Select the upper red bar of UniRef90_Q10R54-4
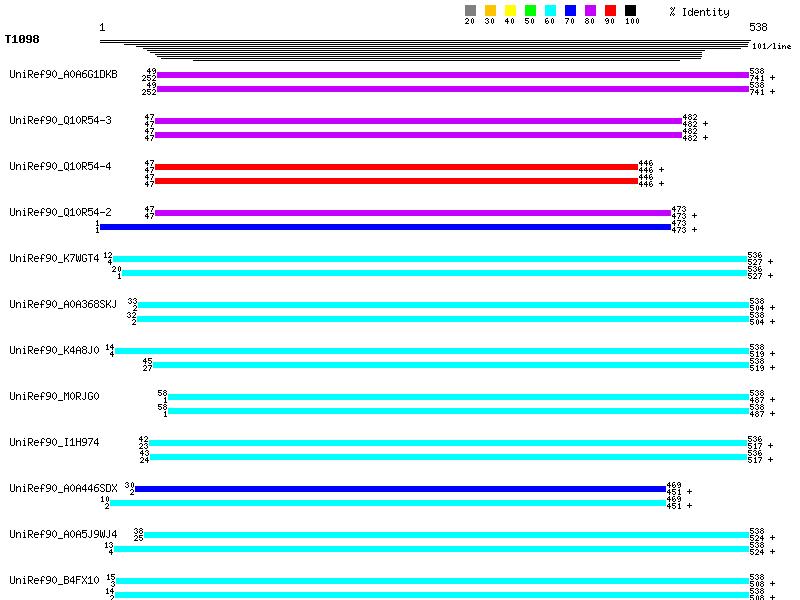 click(396, 167)
